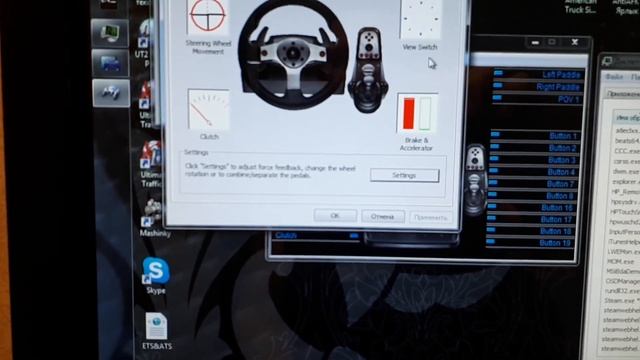Select Left Paddle in the profiler window
Image resolution: width=640 pixels, height=360 pixels.
coord(538,74)
